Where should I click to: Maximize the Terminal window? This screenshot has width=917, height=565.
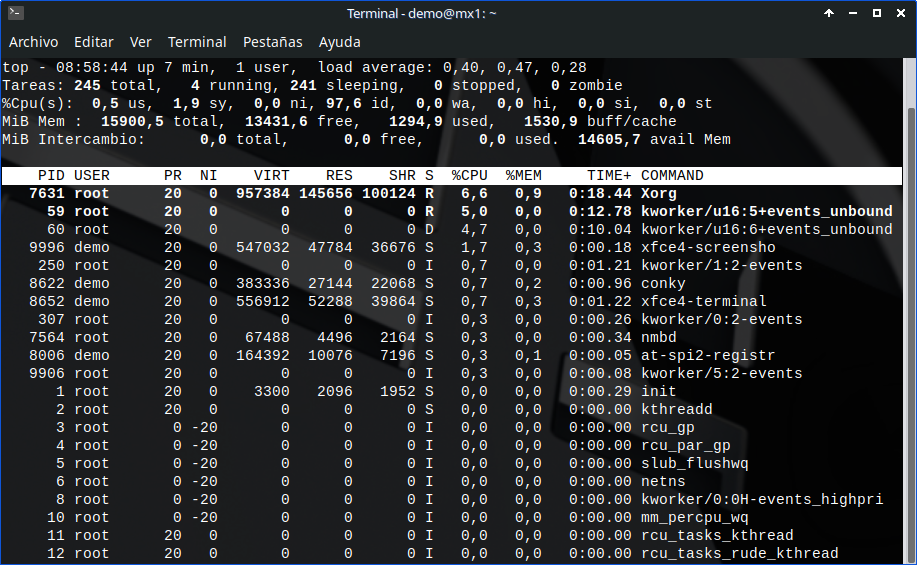click(877, 13)
